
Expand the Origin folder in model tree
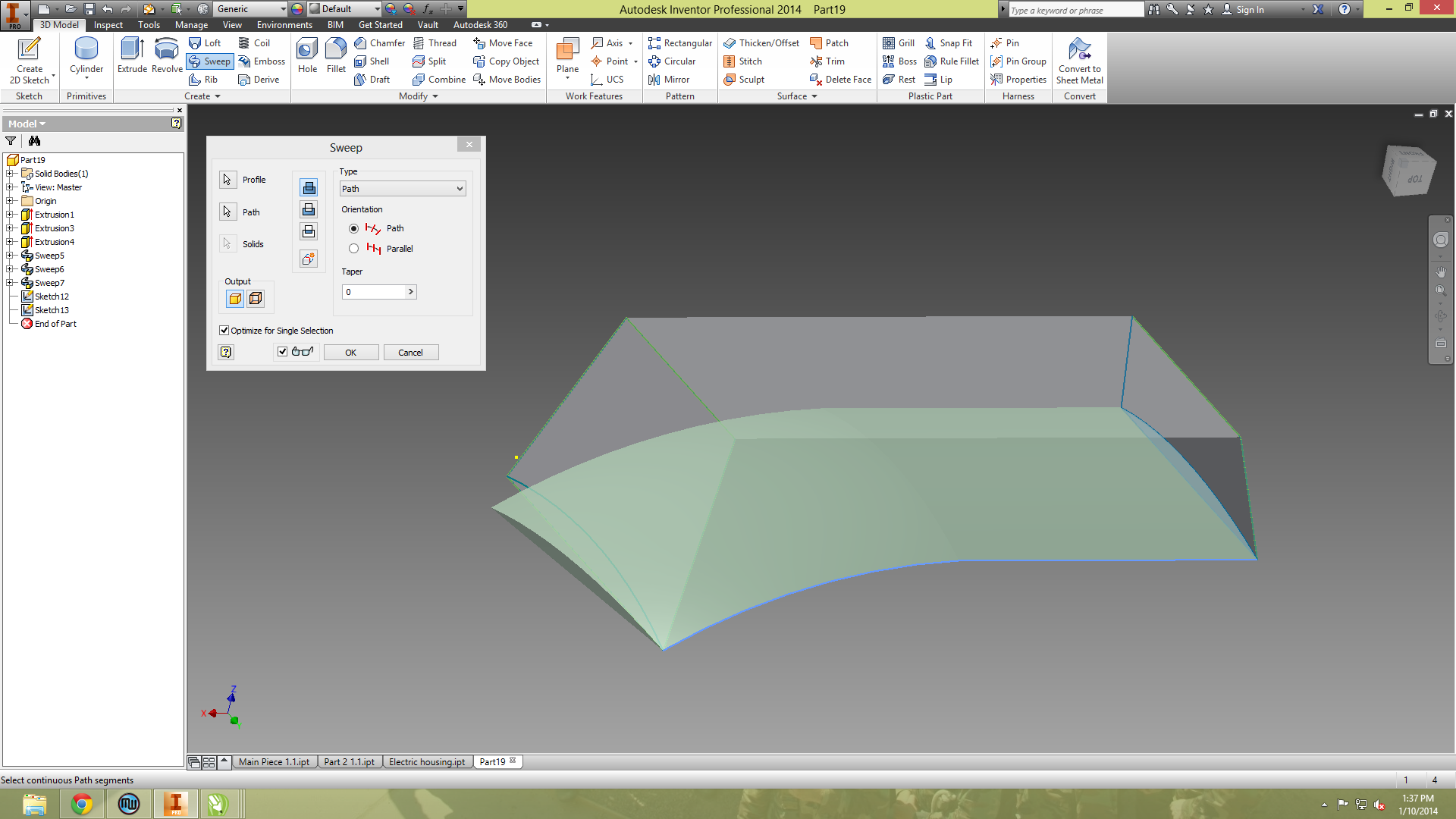(x=10, y=200)
